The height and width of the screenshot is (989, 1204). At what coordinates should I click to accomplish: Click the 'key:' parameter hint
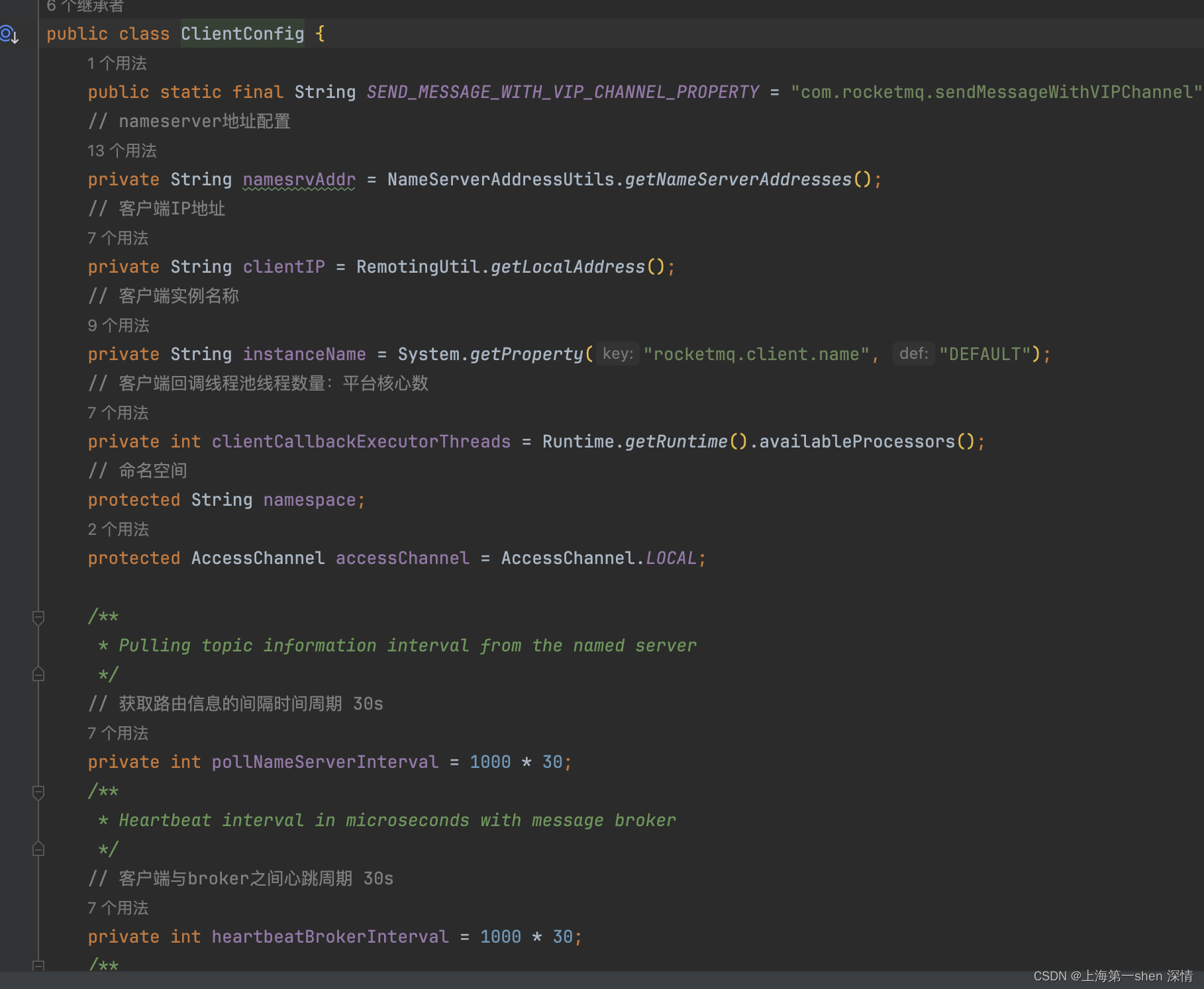coord(618,354)
